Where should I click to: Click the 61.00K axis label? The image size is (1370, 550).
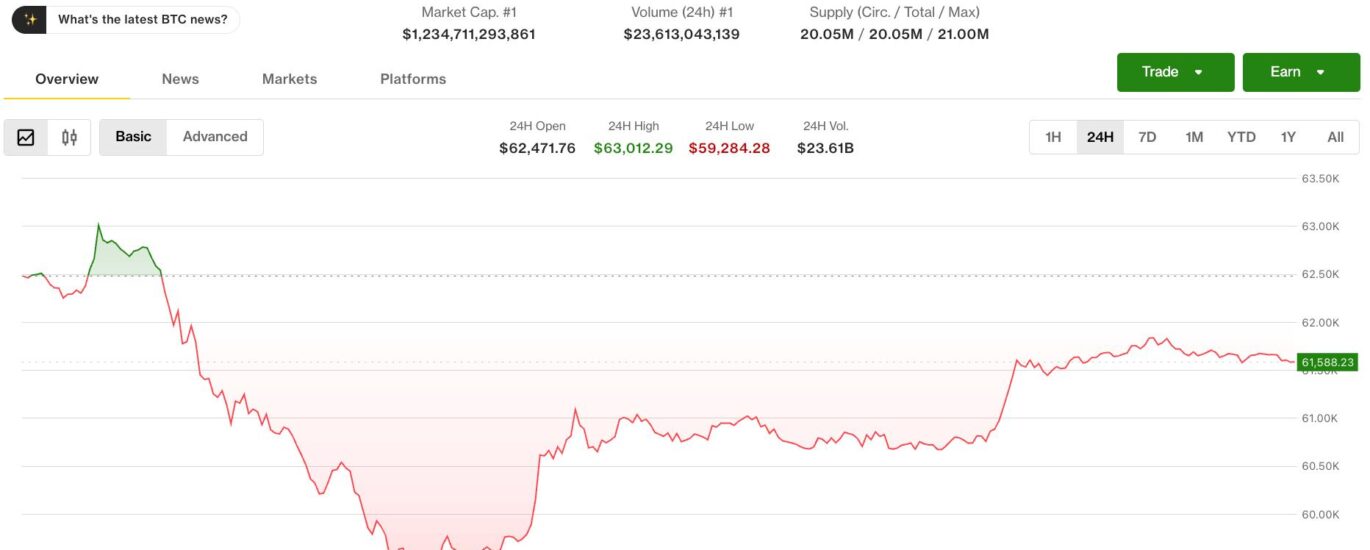tap(1320, 419)
